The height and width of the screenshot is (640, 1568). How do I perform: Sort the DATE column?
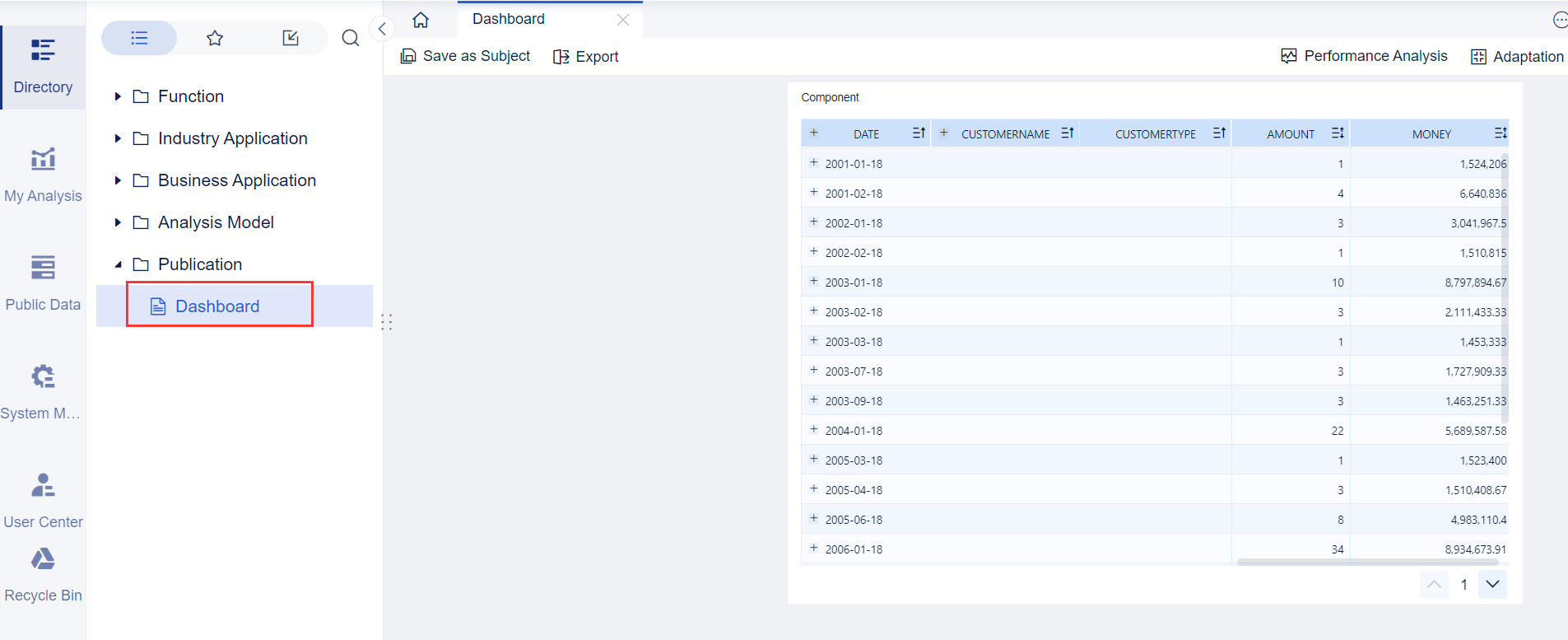click(x=919, y=133)
